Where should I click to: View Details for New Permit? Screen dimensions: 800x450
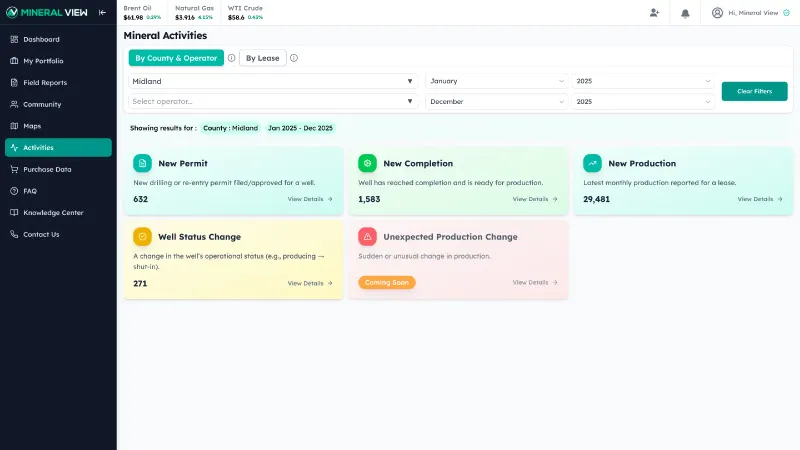click(310, 199)
